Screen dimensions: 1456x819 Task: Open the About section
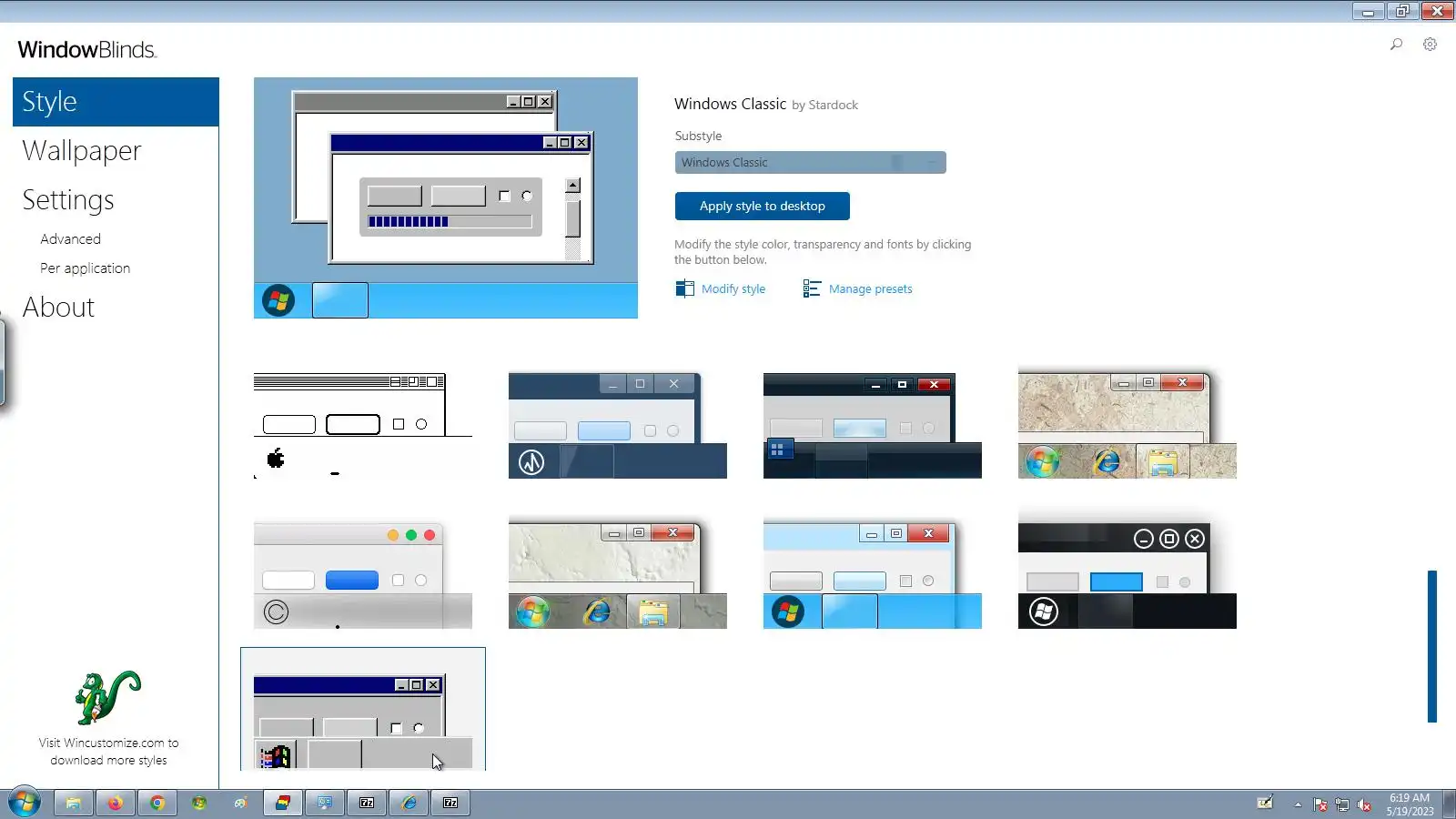58,308
